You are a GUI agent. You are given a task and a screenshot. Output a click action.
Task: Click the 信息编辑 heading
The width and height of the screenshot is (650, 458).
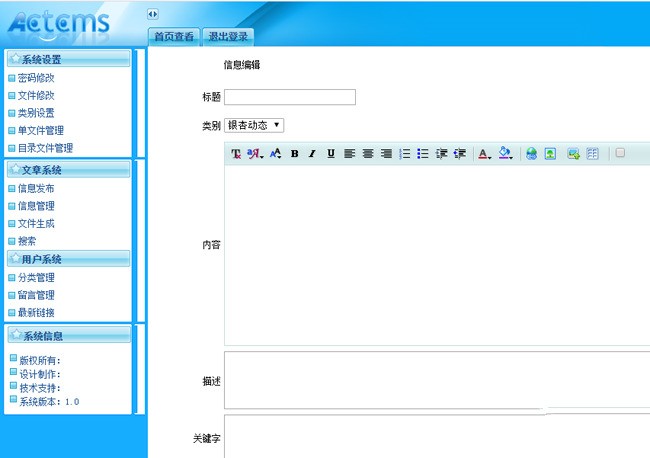click(x=242, y=65)
